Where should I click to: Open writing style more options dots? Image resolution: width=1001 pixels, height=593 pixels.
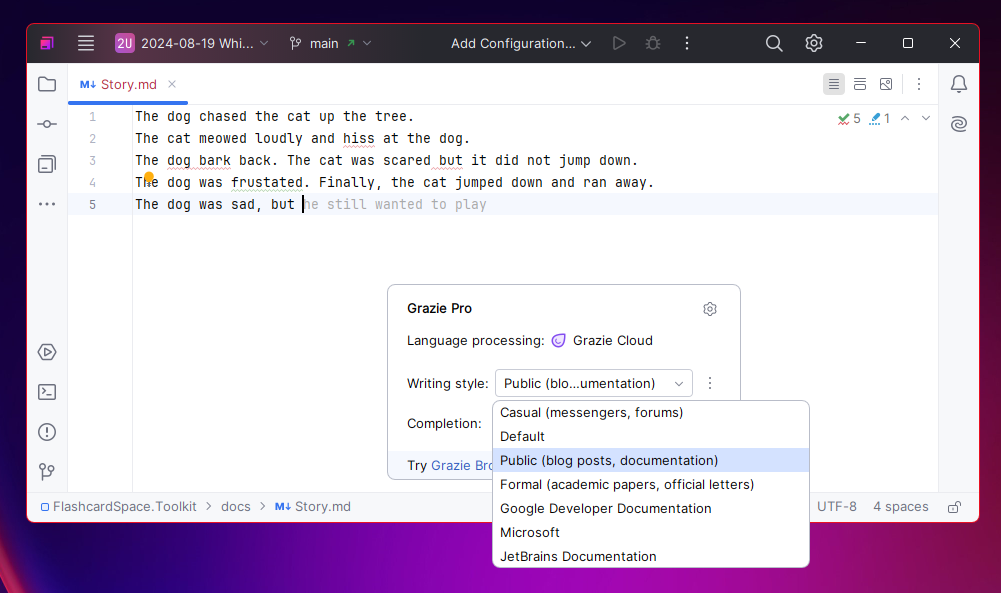tap(710, 383)
